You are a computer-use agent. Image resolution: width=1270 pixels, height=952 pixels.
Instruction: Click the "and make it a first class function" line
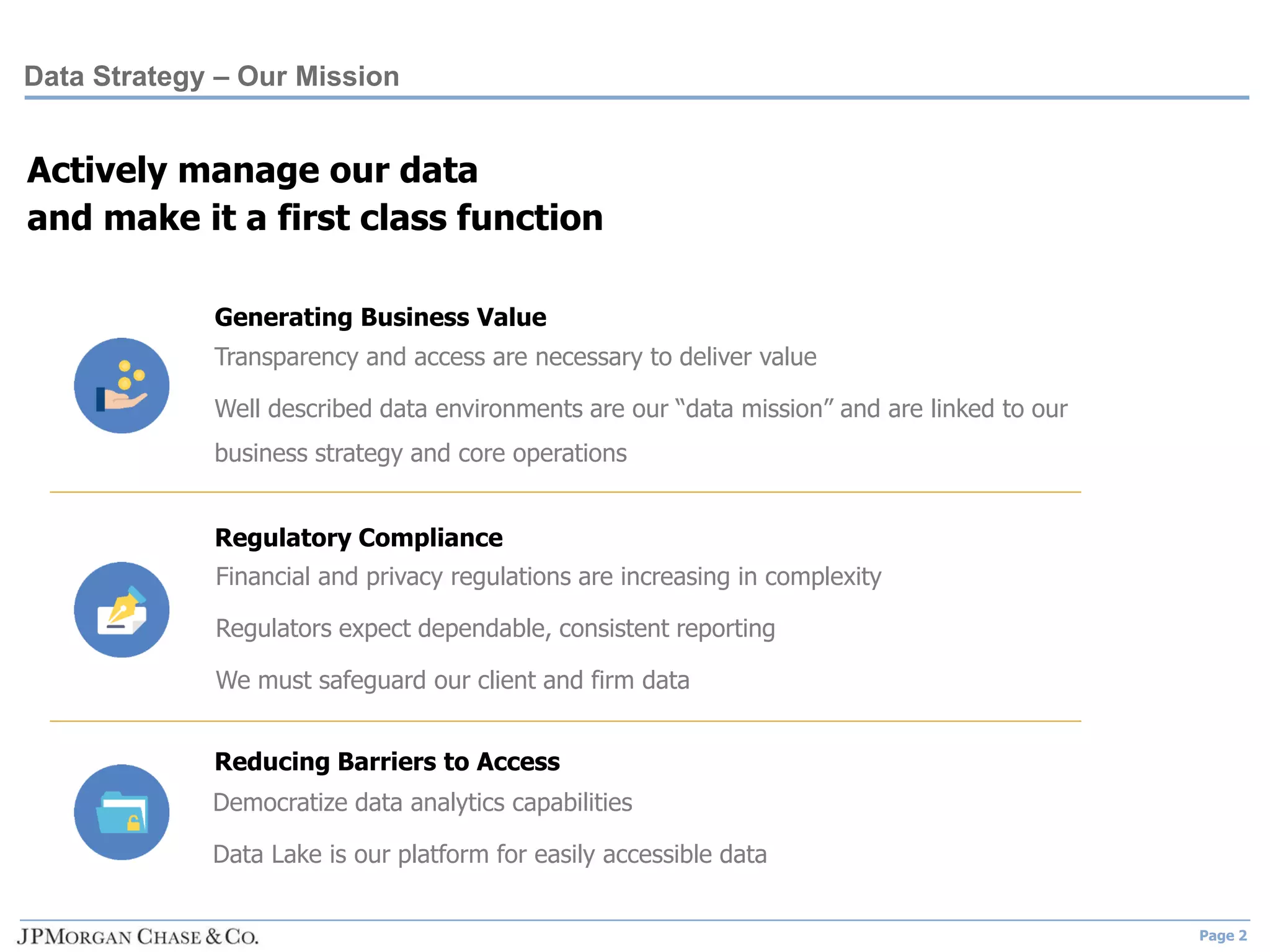[x=314, y=218]
